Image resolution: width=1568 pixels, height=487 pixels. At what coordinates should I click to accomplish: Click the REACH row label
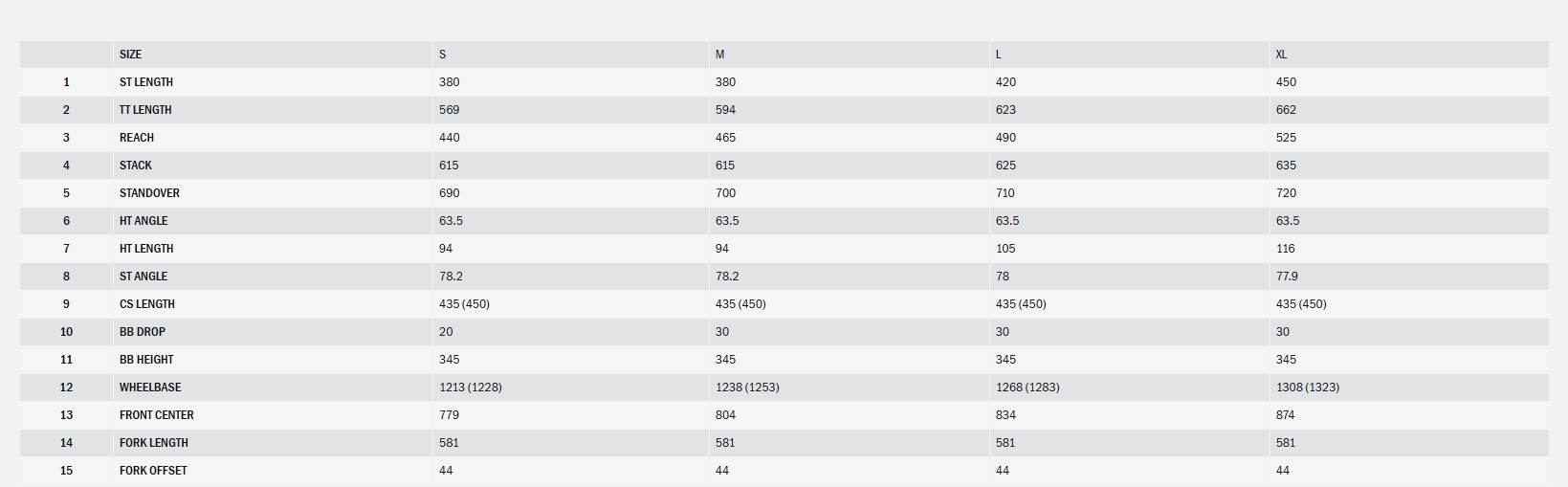point(137,138)
